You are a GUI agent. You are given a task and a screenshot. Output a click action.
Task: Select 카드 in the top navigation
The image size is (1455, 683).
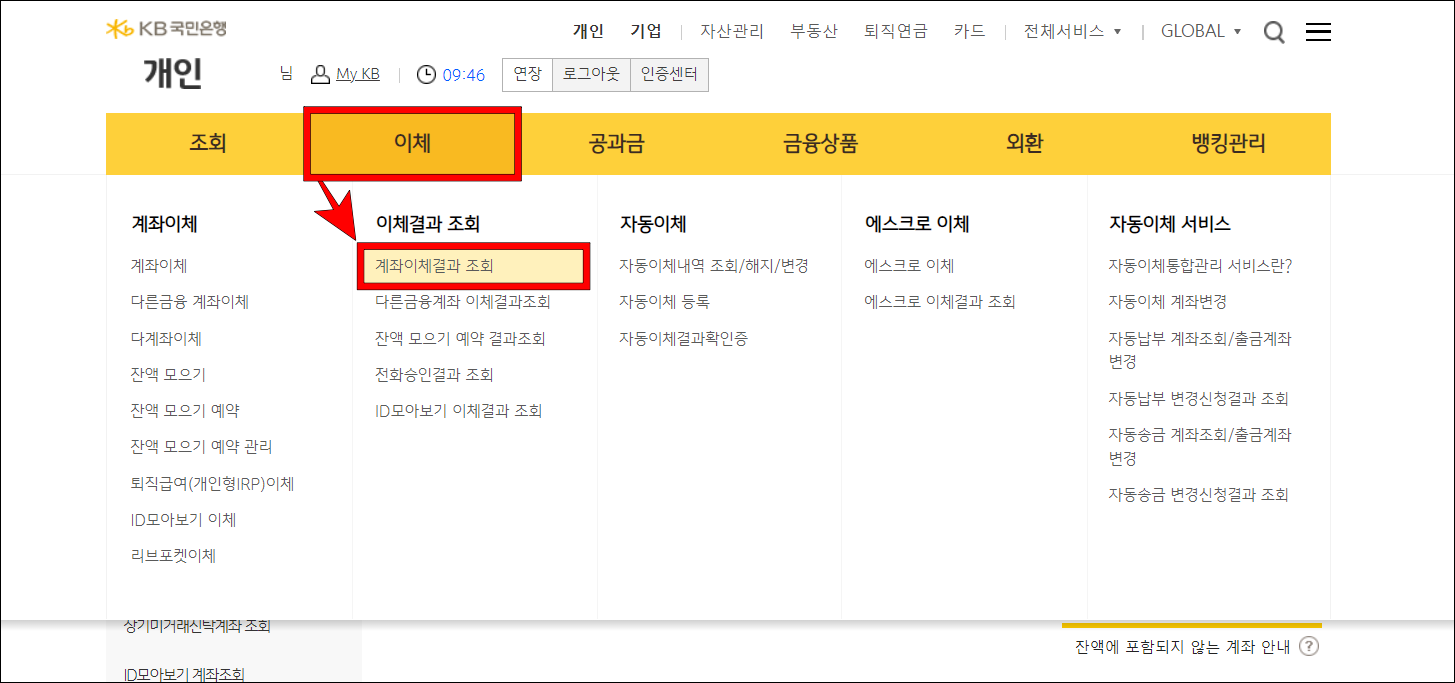pos(969,31)
